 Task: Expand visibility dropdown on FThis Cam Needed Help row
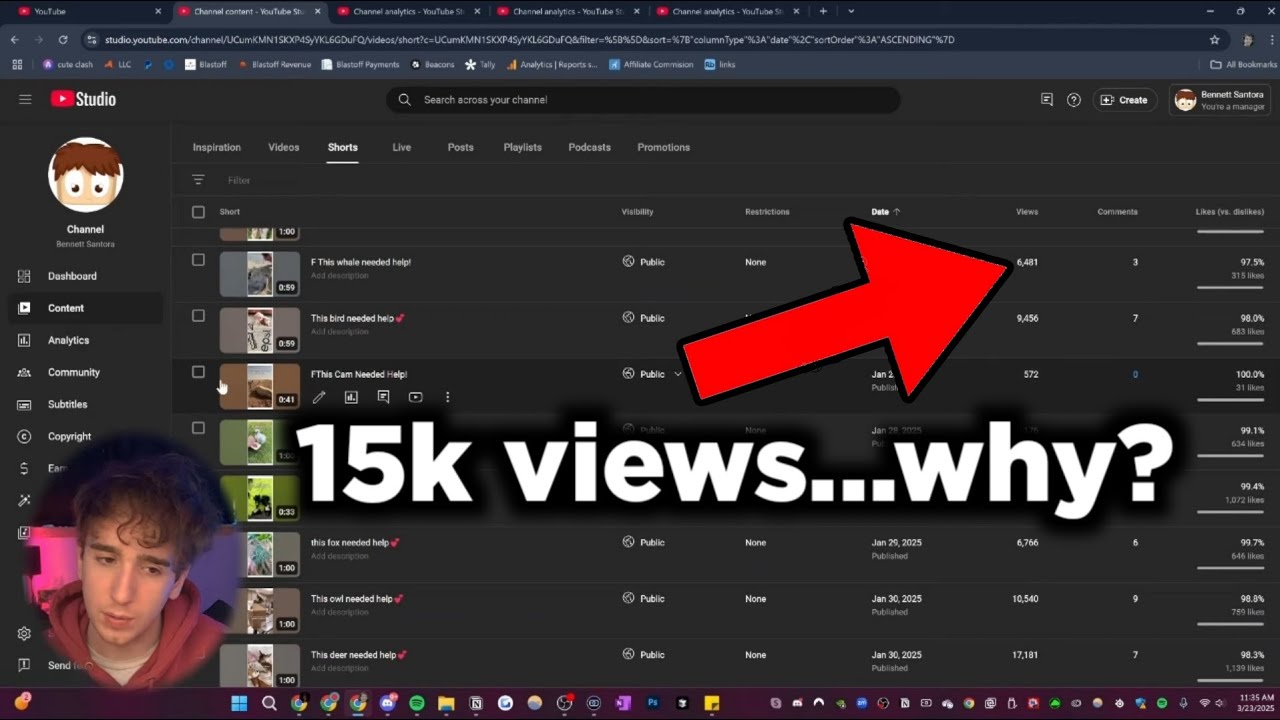point(678,374)
